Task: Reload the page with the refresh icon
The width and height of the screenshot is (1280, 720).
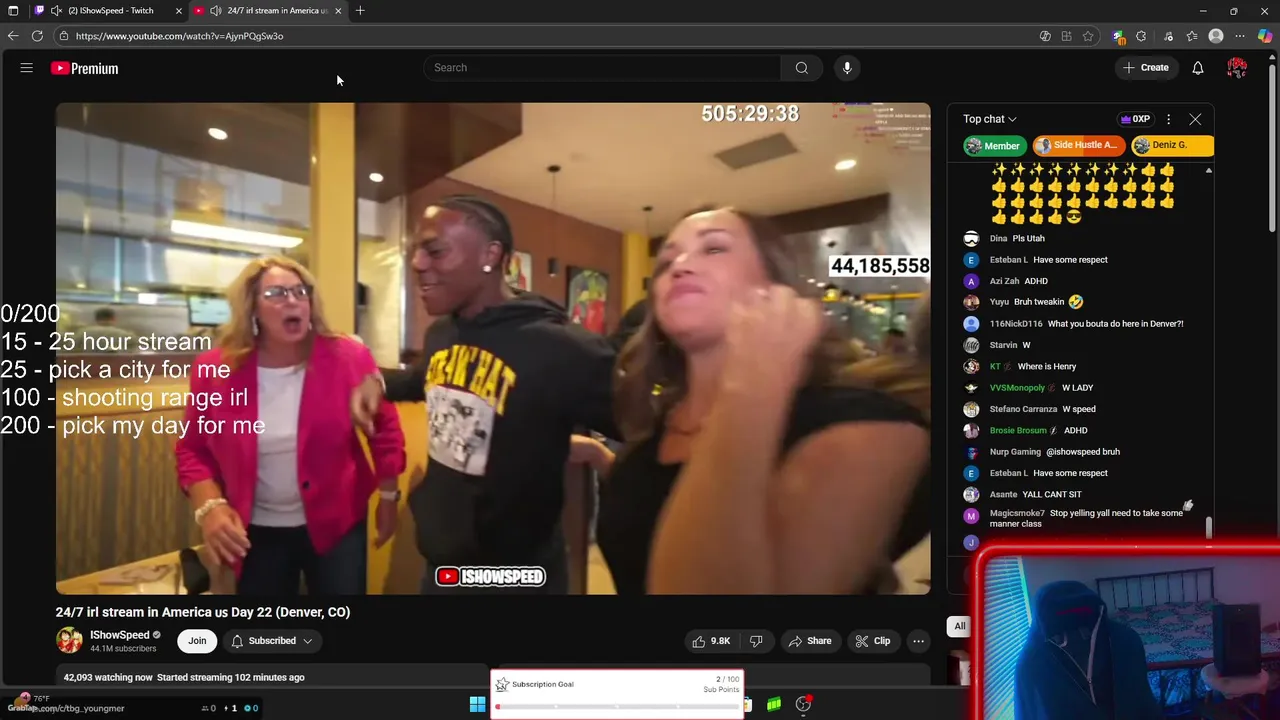Action: tap(37, 36)
